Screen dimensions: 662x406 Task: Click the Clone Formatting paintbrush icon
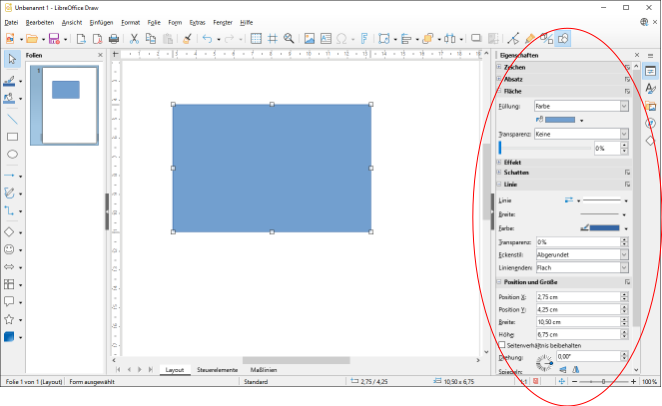(188, 39)
